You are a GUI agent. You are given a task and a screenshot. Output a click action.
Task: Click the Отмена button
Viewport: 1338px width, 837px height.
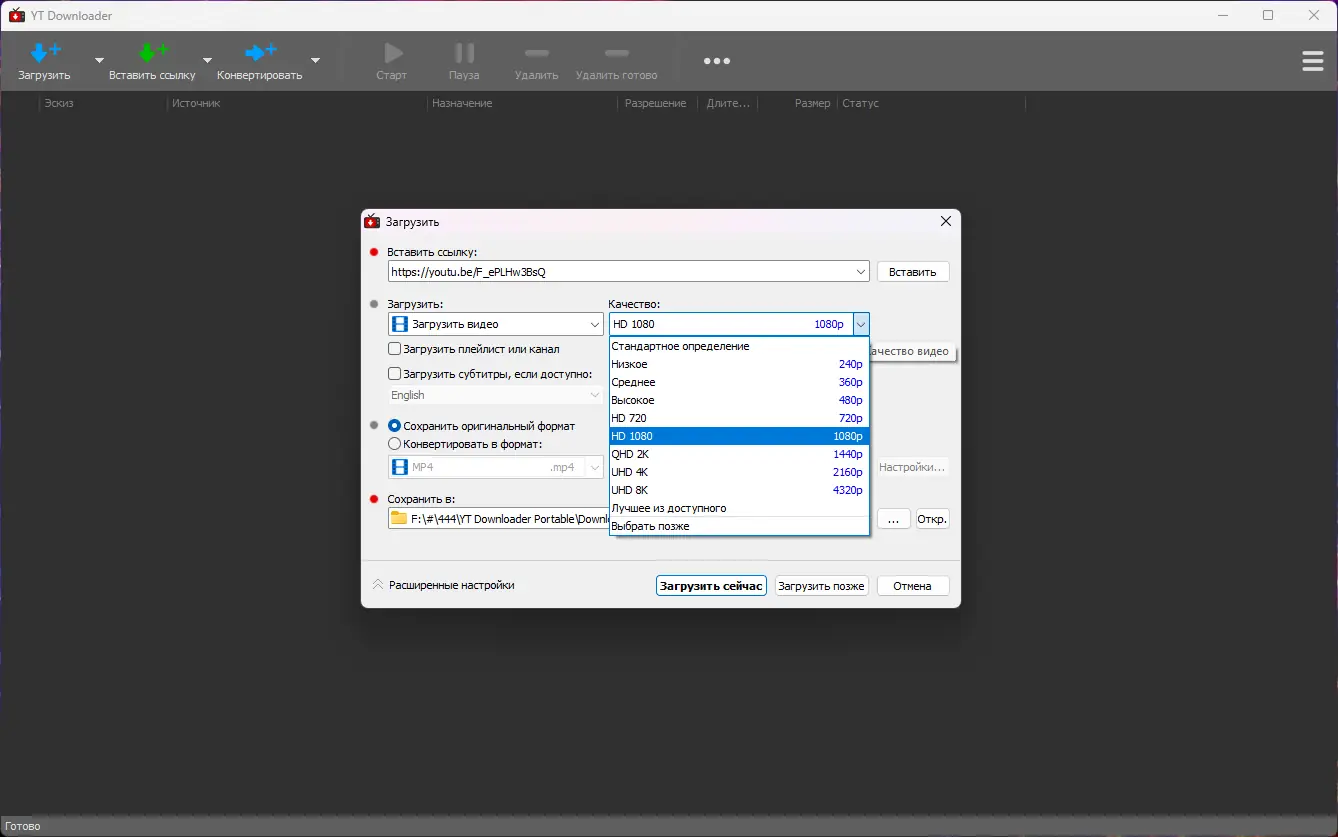click(x=913, y=586)
